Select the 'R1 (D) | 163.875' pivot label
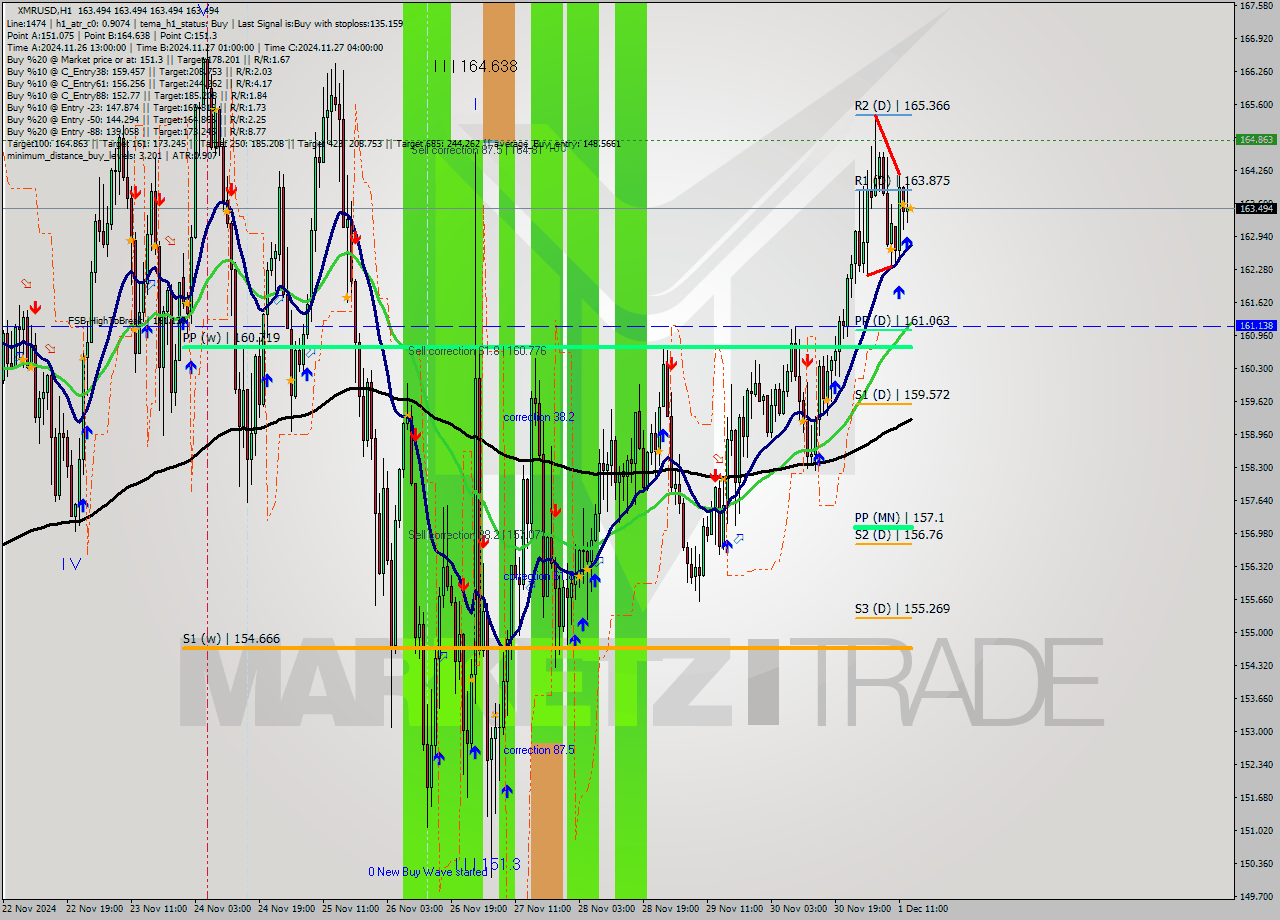Image resolution: width=1280 pixels, height=920 pixels. click(902, 181)
